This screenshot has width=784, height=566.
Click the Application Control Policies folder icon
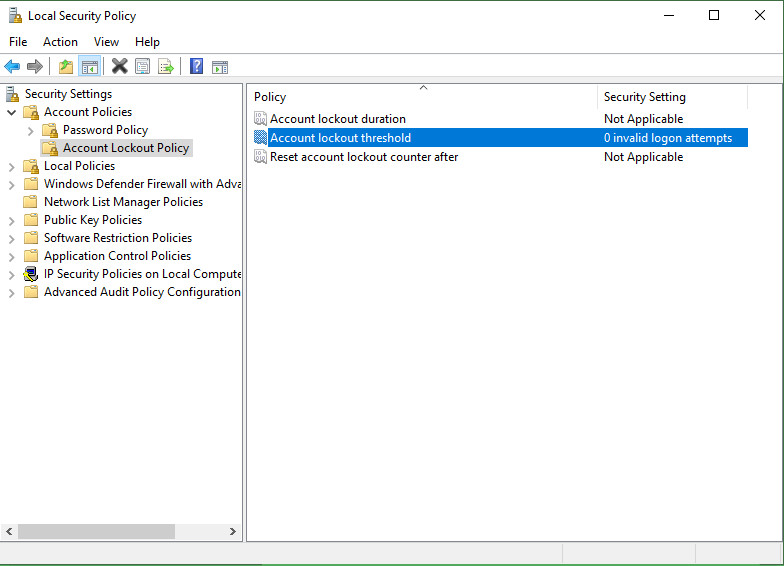click(x=31, y=256)
